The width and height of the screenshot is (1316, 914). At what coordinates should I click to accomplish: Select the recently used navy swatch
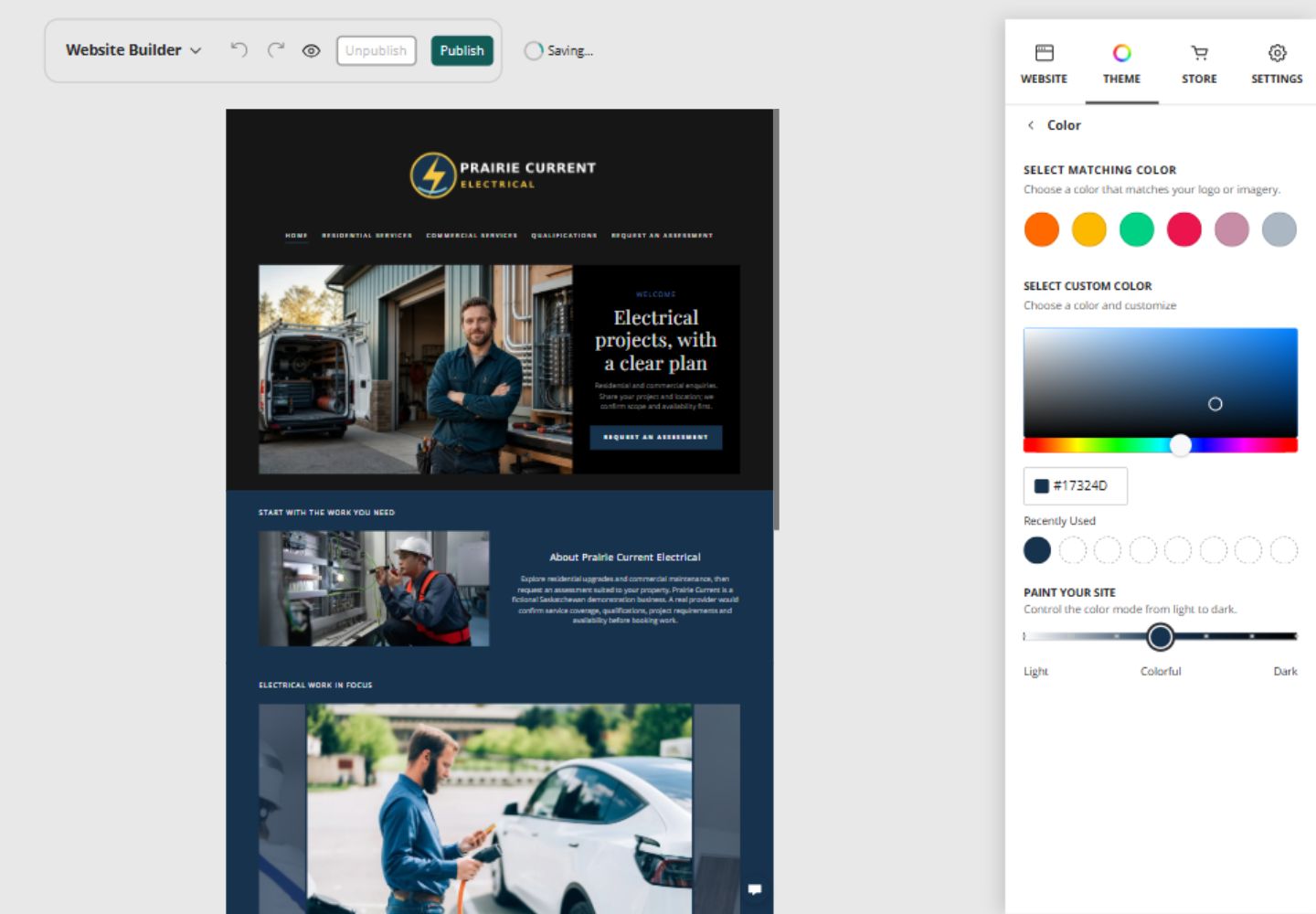(1037, 550)
